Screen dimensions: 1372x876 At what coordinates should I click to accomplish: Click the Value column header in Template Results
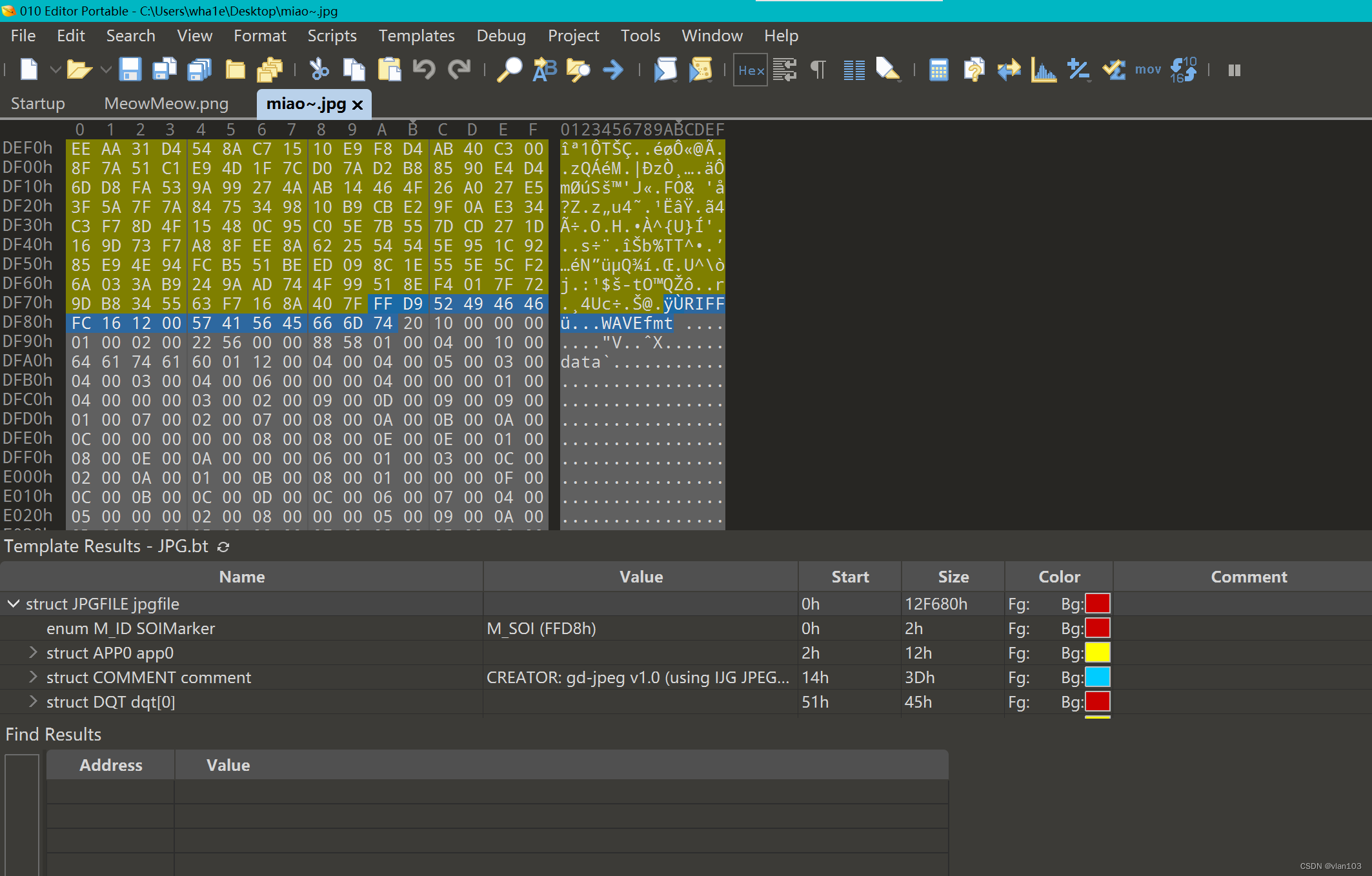[x=641, y=577]
